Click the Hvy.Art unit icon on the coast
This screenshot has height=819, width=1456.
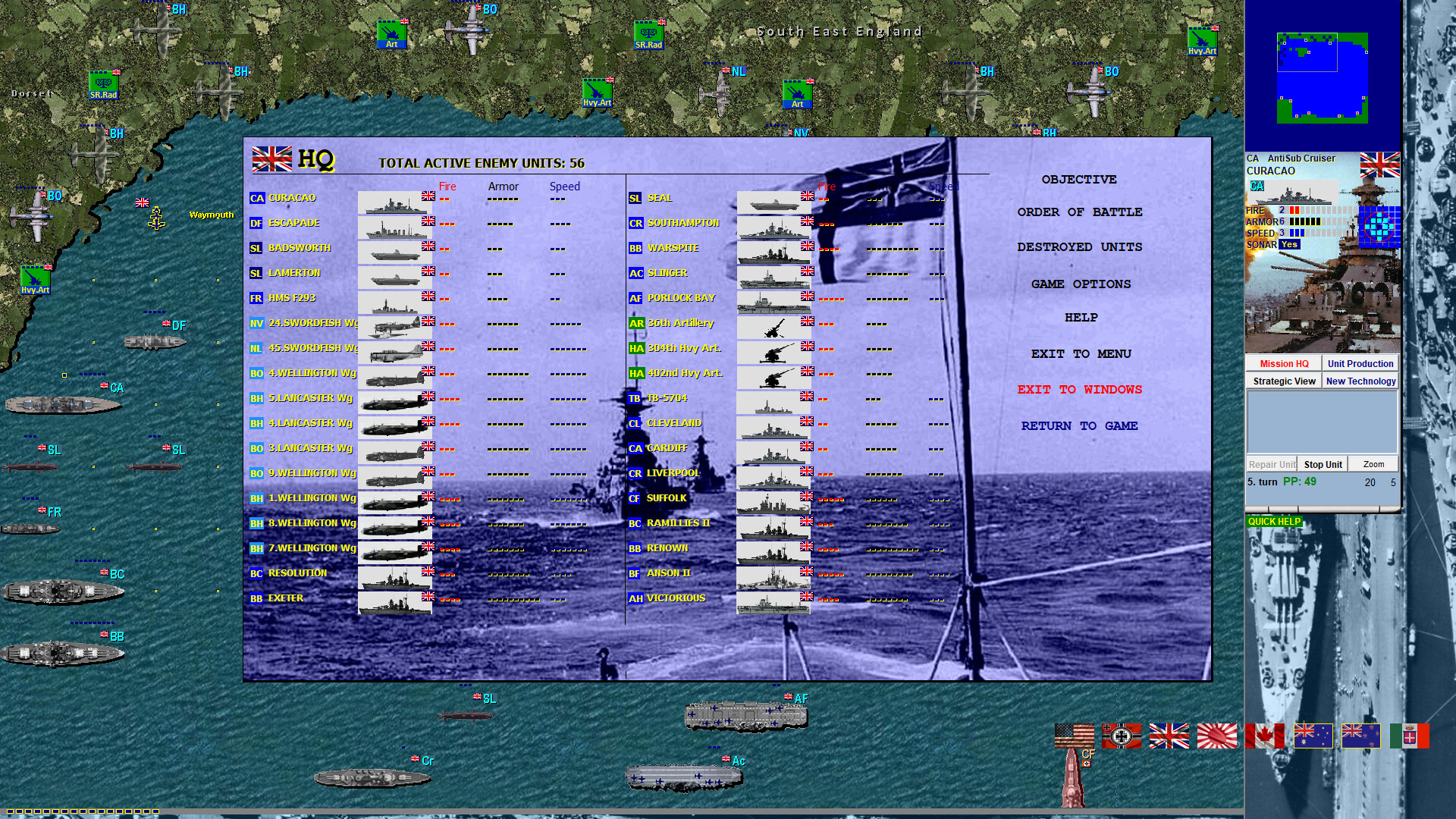(x=34, y=278)
